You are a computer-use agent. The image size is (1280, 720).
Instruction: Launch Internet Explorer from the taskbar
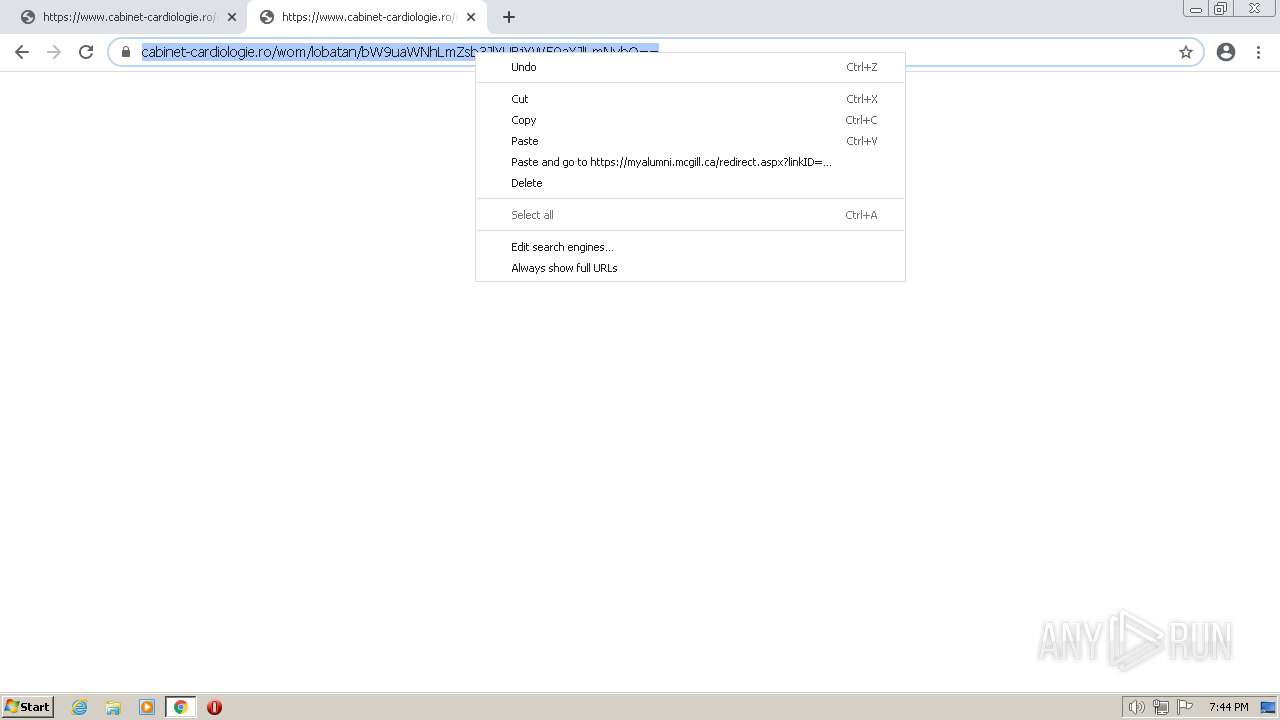pos(80,707)
